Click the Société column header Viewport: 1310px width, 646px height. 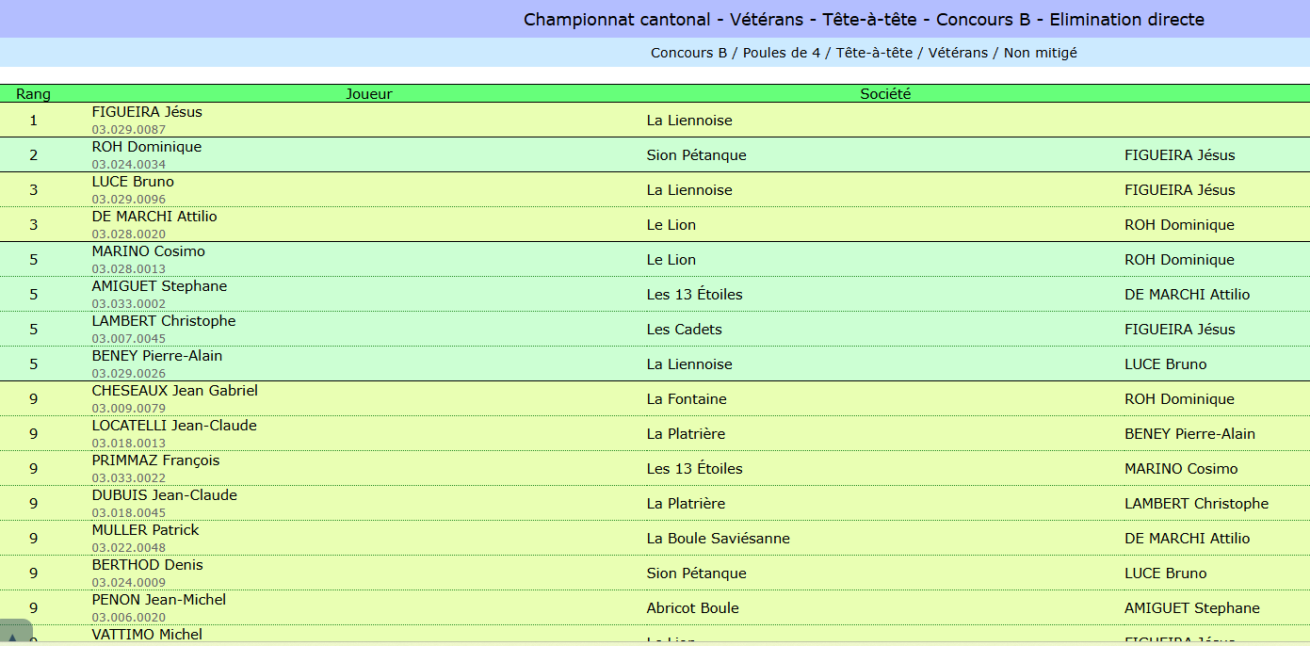[885, 94]
